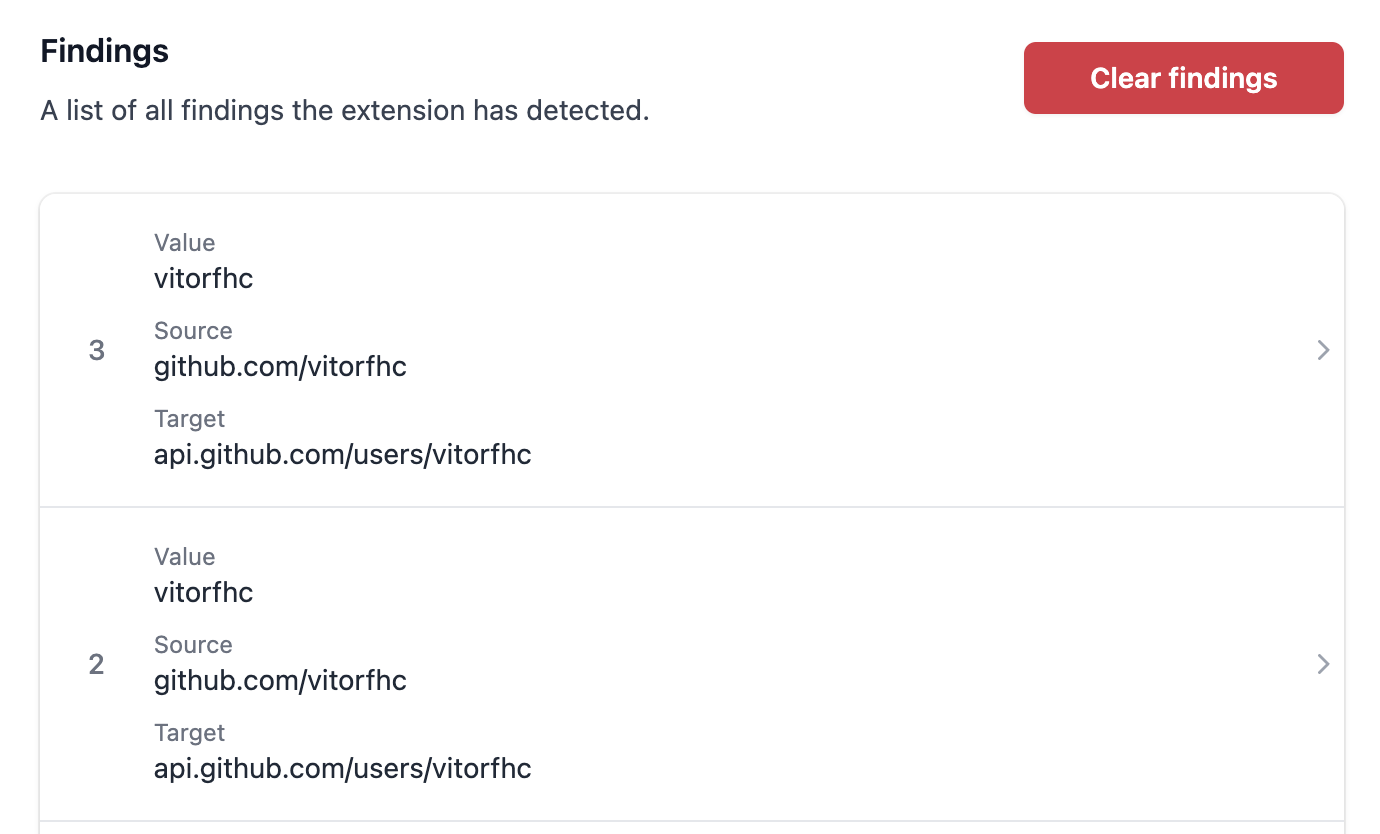Click the value vitorfhc in finding 2
This screenshot has height=834, width=1380.
tap(204, 593)
